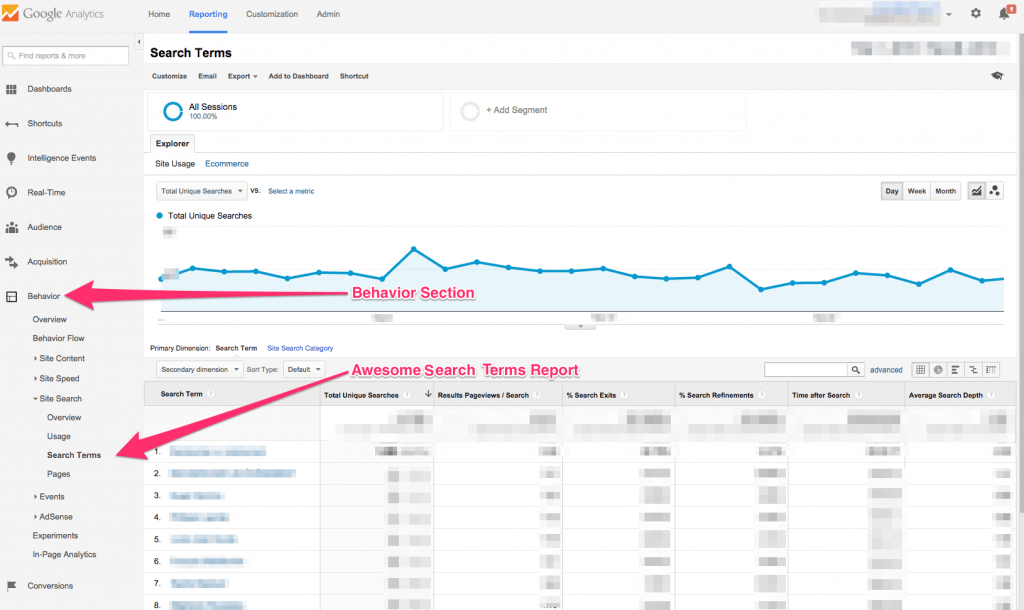Open the Customization tab
The width and height of the screenshot is (1024, 610).
(272, 14)
